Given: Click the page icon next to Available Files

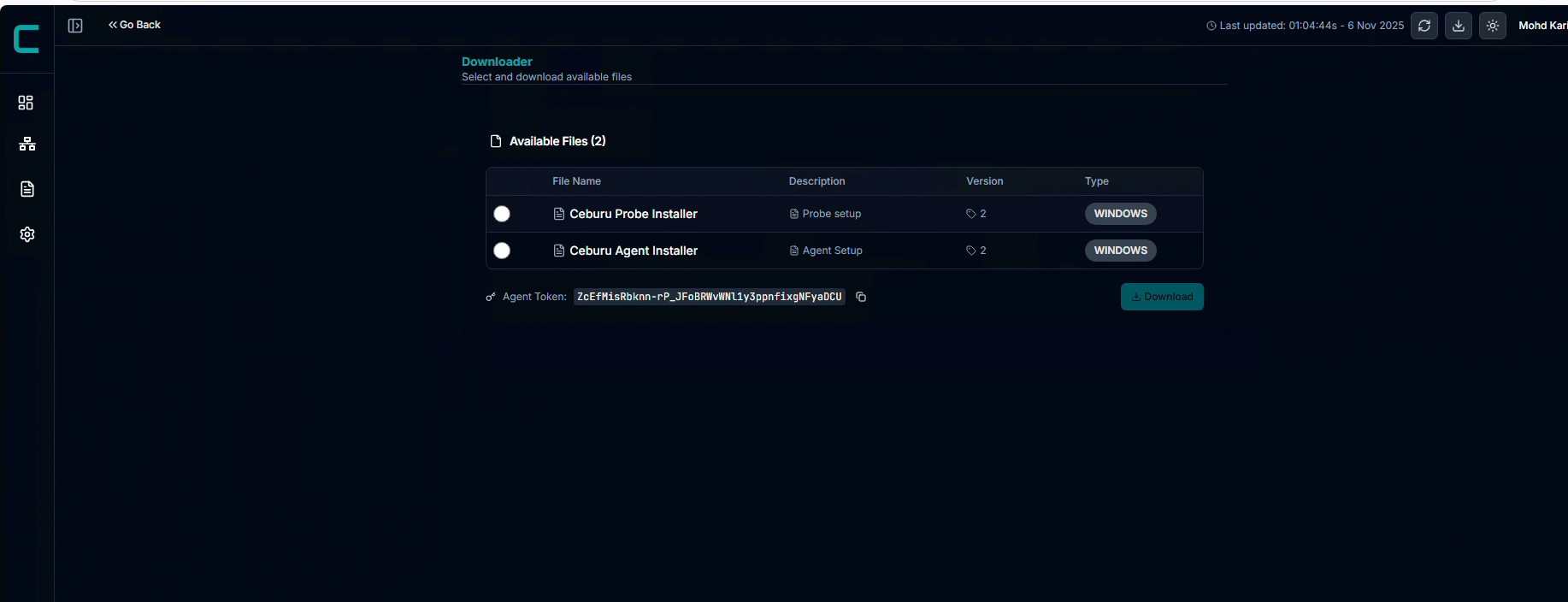Looking at the screenshot, I should click(496, 141).
